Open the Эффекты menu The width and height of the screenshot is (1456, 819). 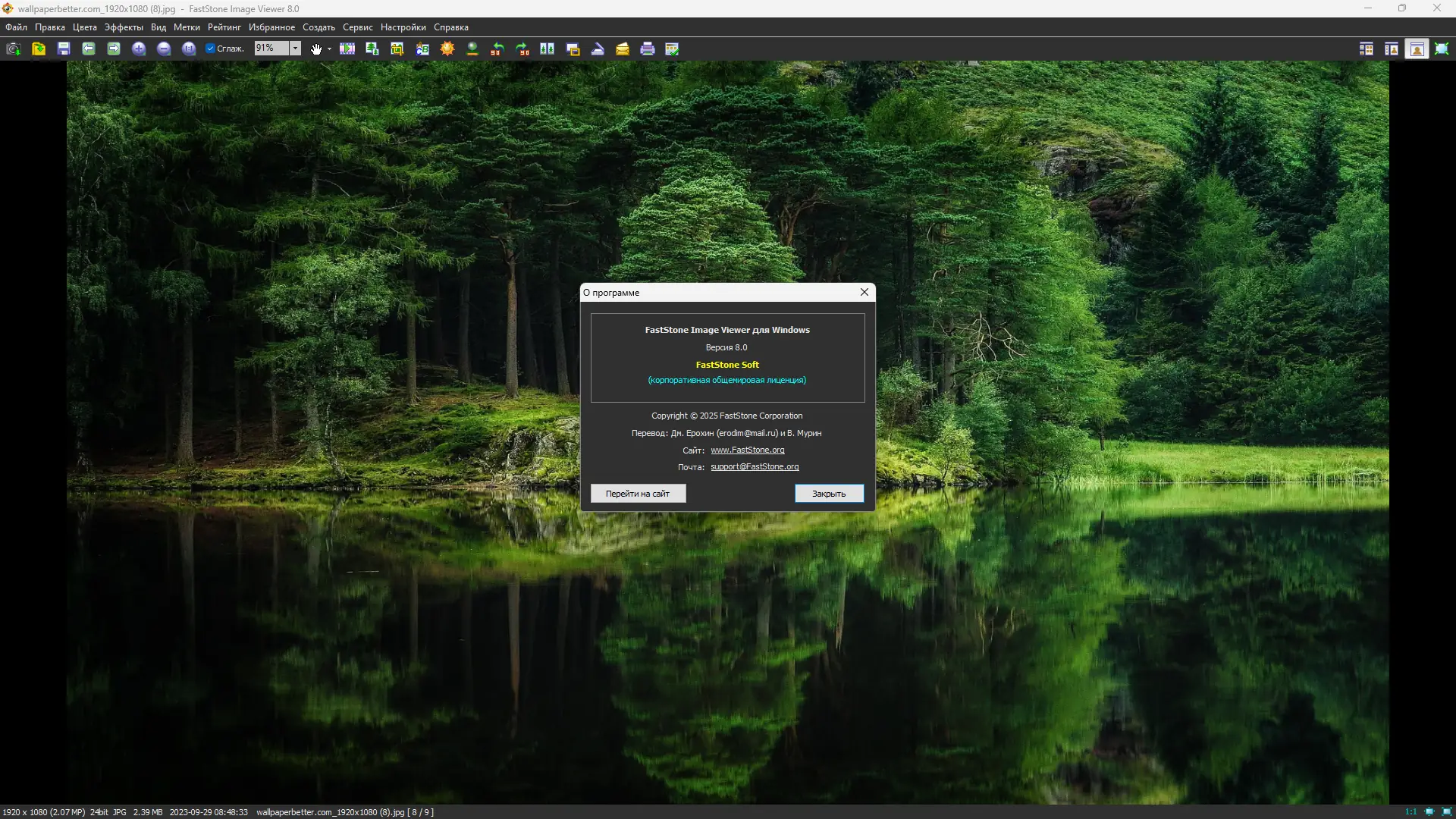point(124,27)
